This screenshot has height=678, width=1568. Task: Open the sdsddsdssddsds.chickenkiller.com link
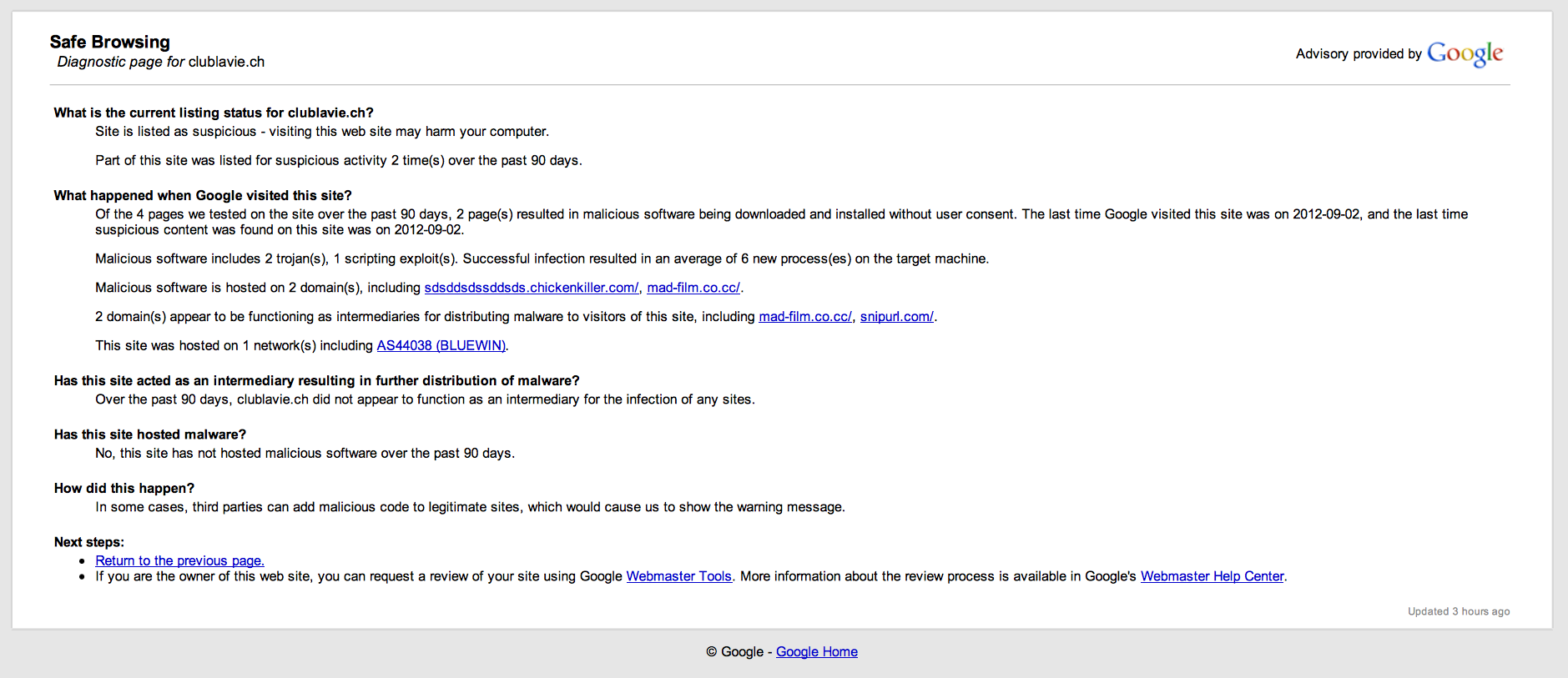click(x=531, y=288)
